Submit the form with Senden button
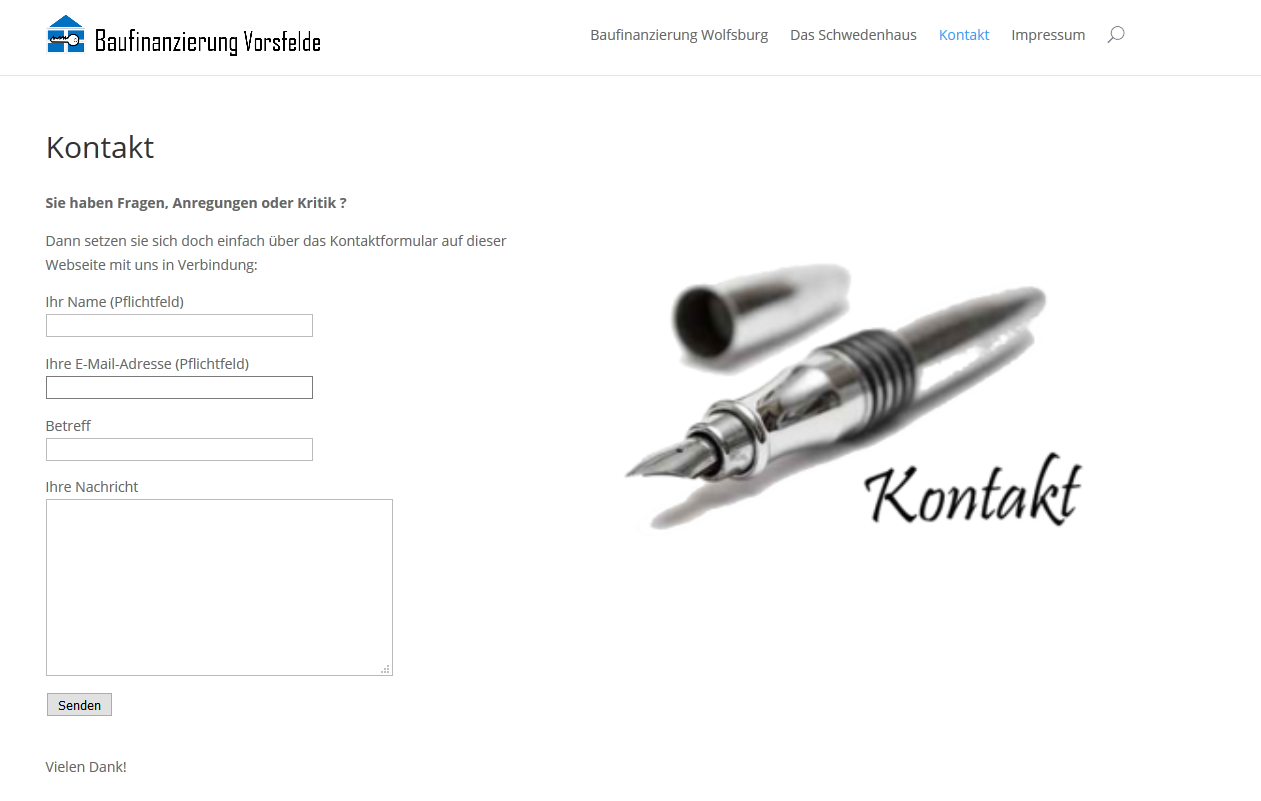 tap(79, 705)
